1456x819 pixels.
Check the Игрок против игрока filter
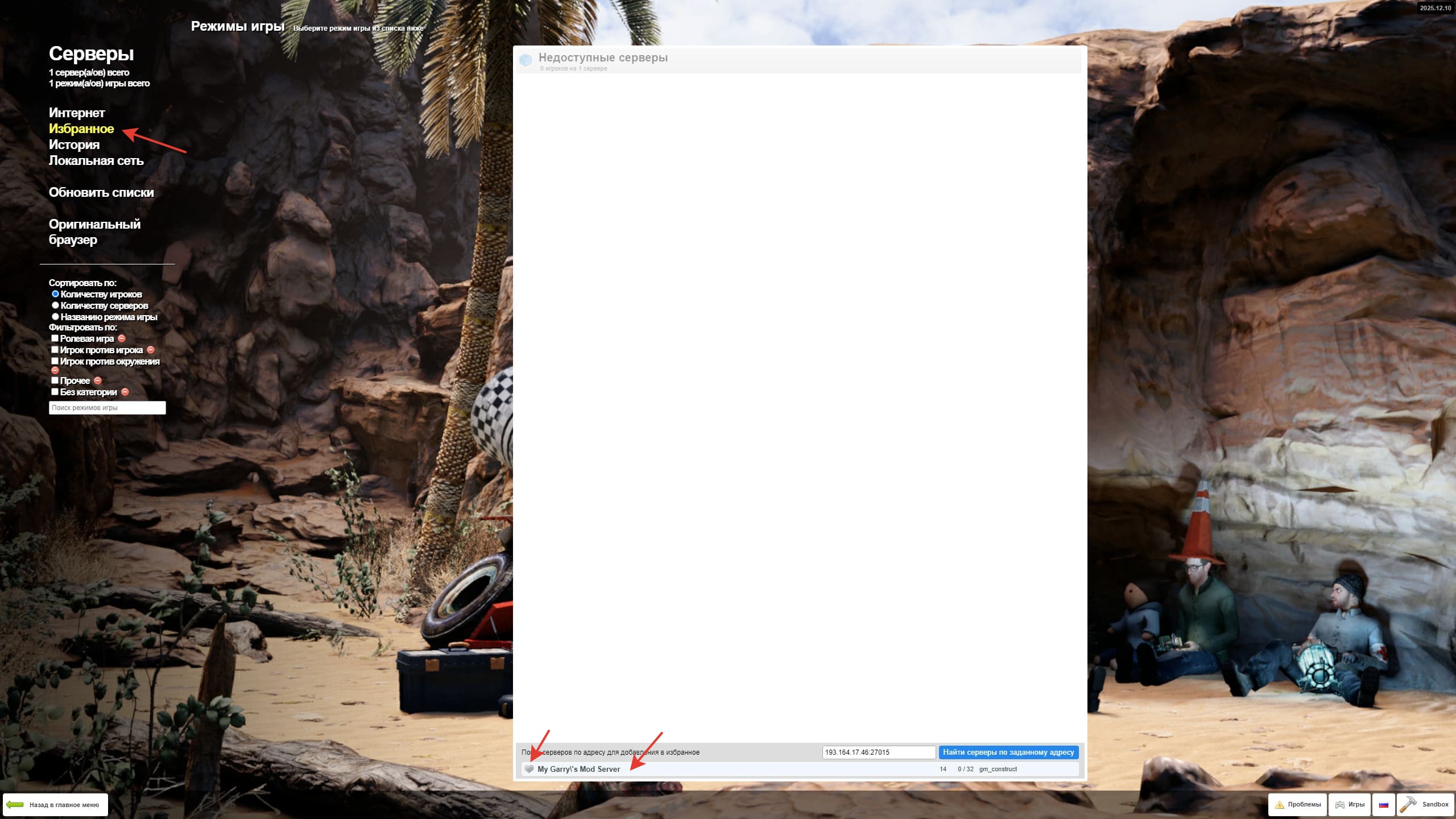coord(55,350)
